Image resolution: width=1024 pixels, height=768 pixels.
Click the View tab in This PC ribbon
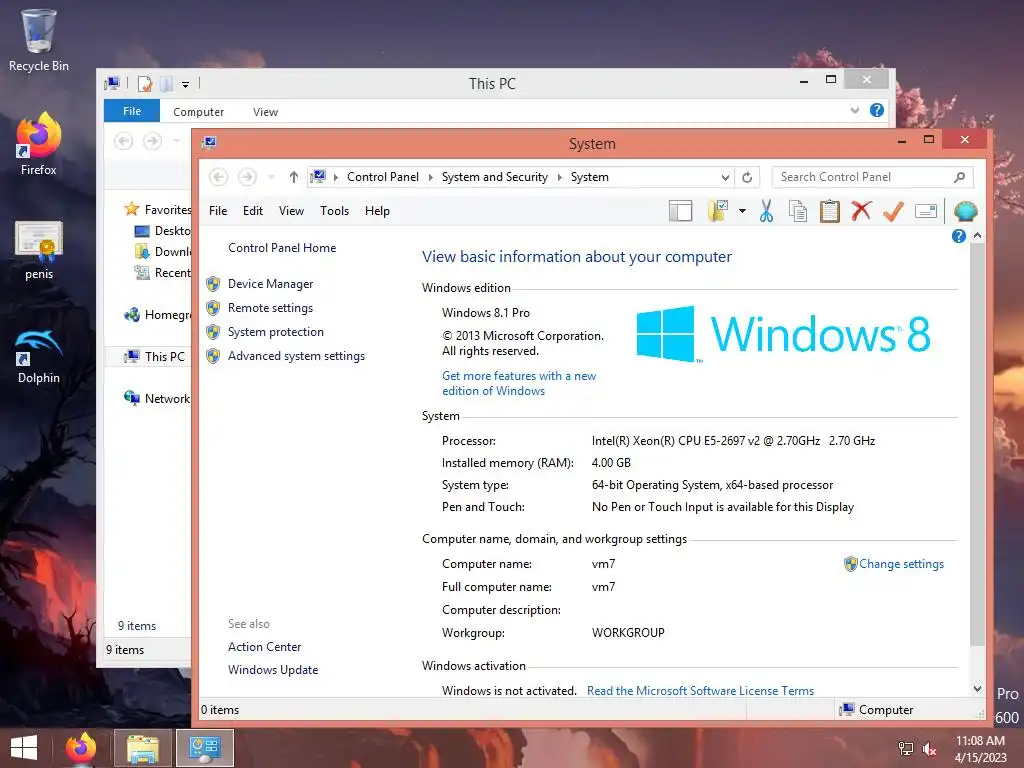265,112
